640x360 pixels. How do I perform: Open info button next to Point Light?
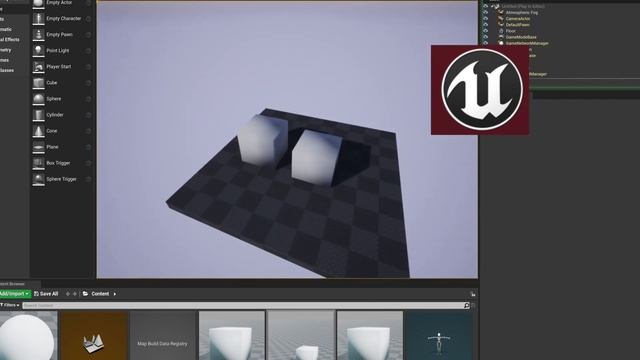pos(88,51)
